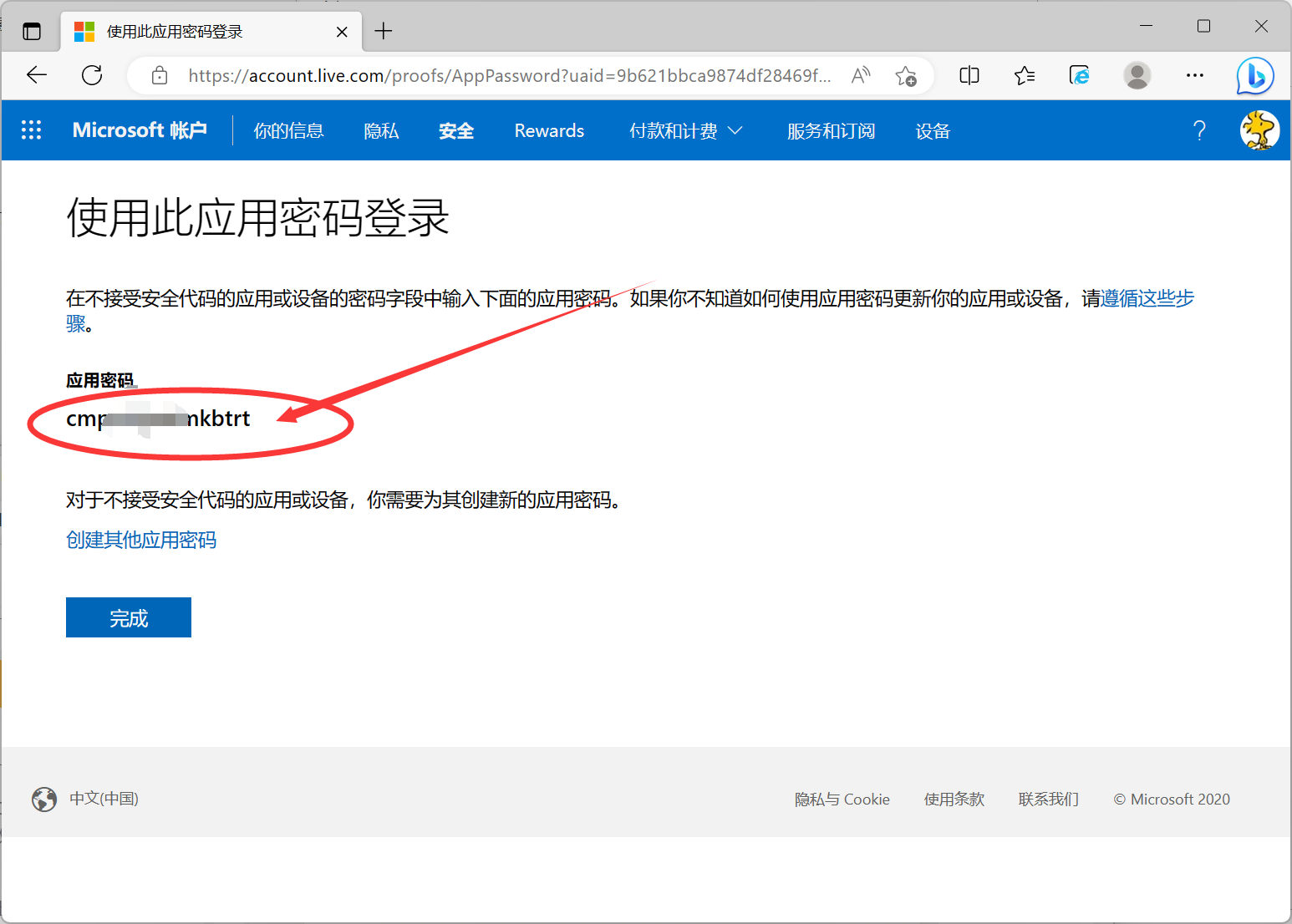Open a new browser tab
This screenshot has height=924, width=1292.
coord(384,32)
